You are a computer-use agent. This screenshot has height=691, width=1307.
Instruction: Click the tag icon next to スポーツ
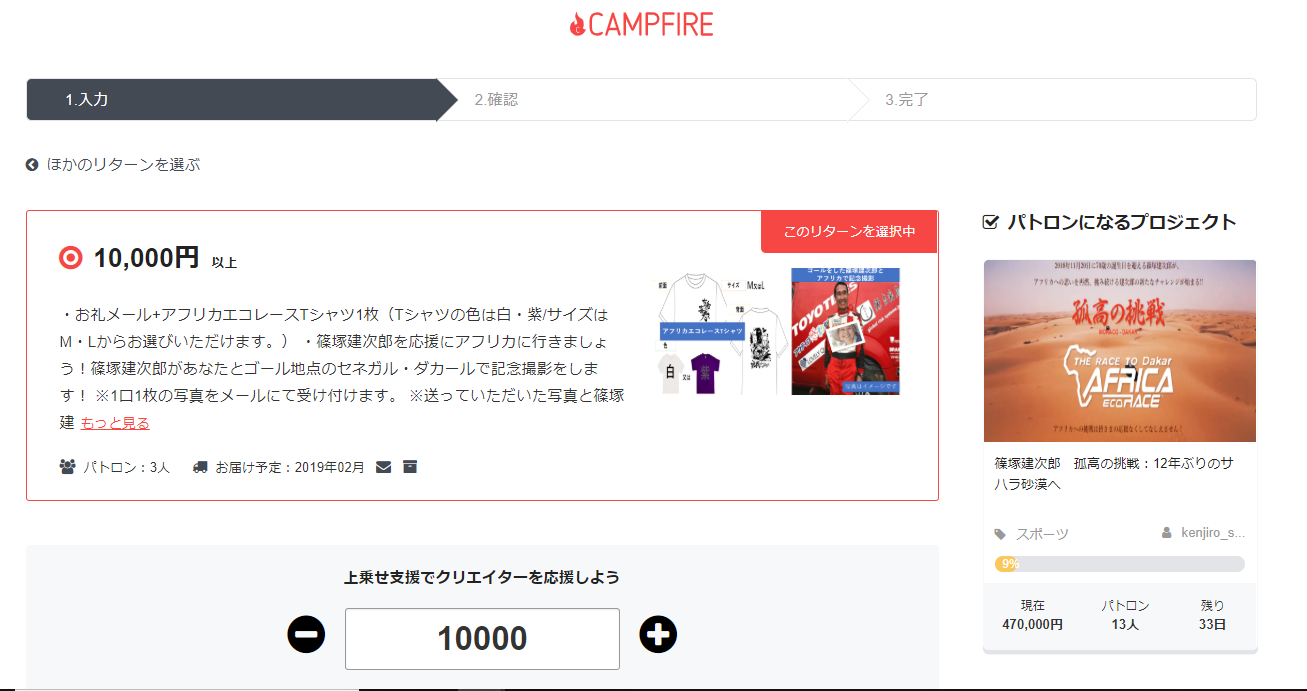tap(1001, 534)
